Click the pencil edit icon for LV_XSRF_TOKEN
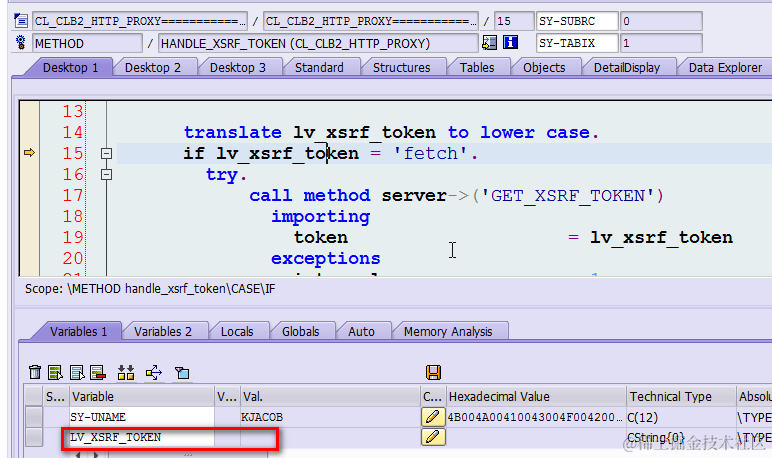772x458 pixels. pyautogui.click(x=433, y=437)
